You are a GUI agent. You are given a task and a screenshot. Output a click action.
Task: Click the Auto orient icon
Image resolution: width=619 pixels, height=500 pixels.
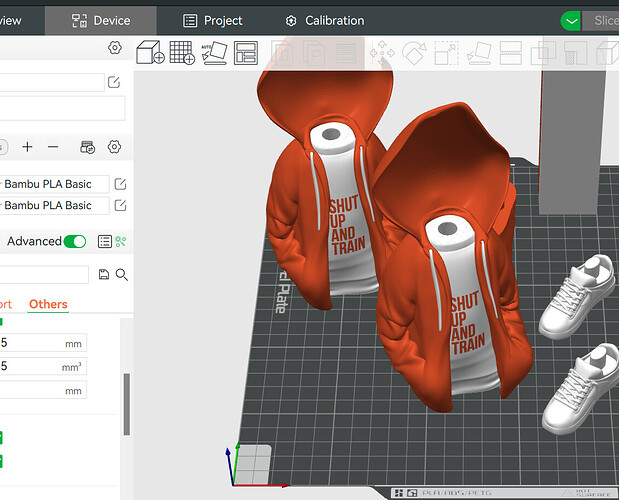tap(214, 53)
